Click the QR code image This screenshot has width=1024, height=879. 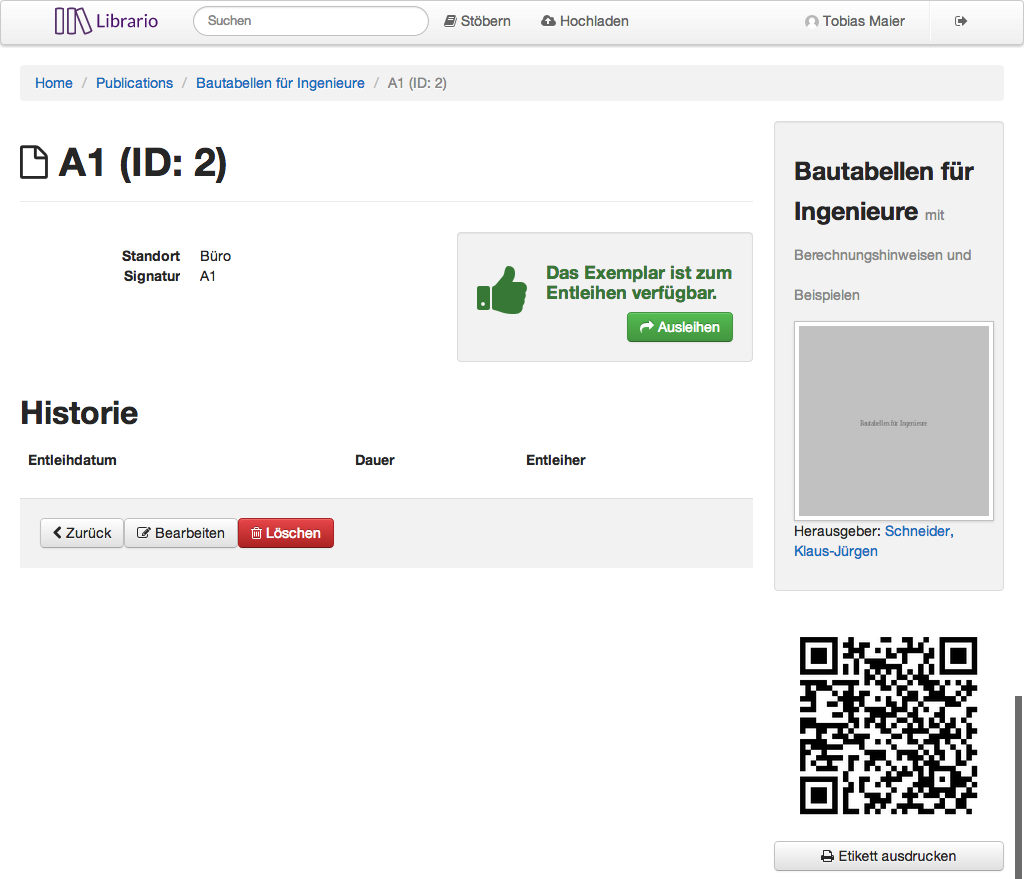tap(888, 725)
